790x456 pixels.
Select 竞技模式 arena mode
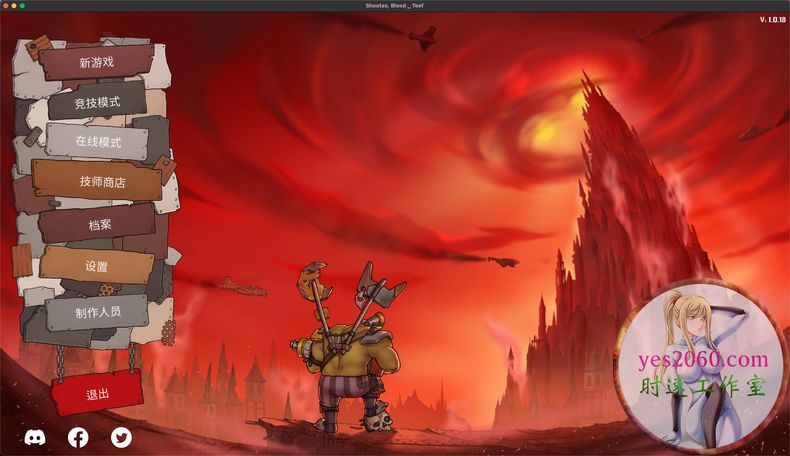[x=97, y=102]
